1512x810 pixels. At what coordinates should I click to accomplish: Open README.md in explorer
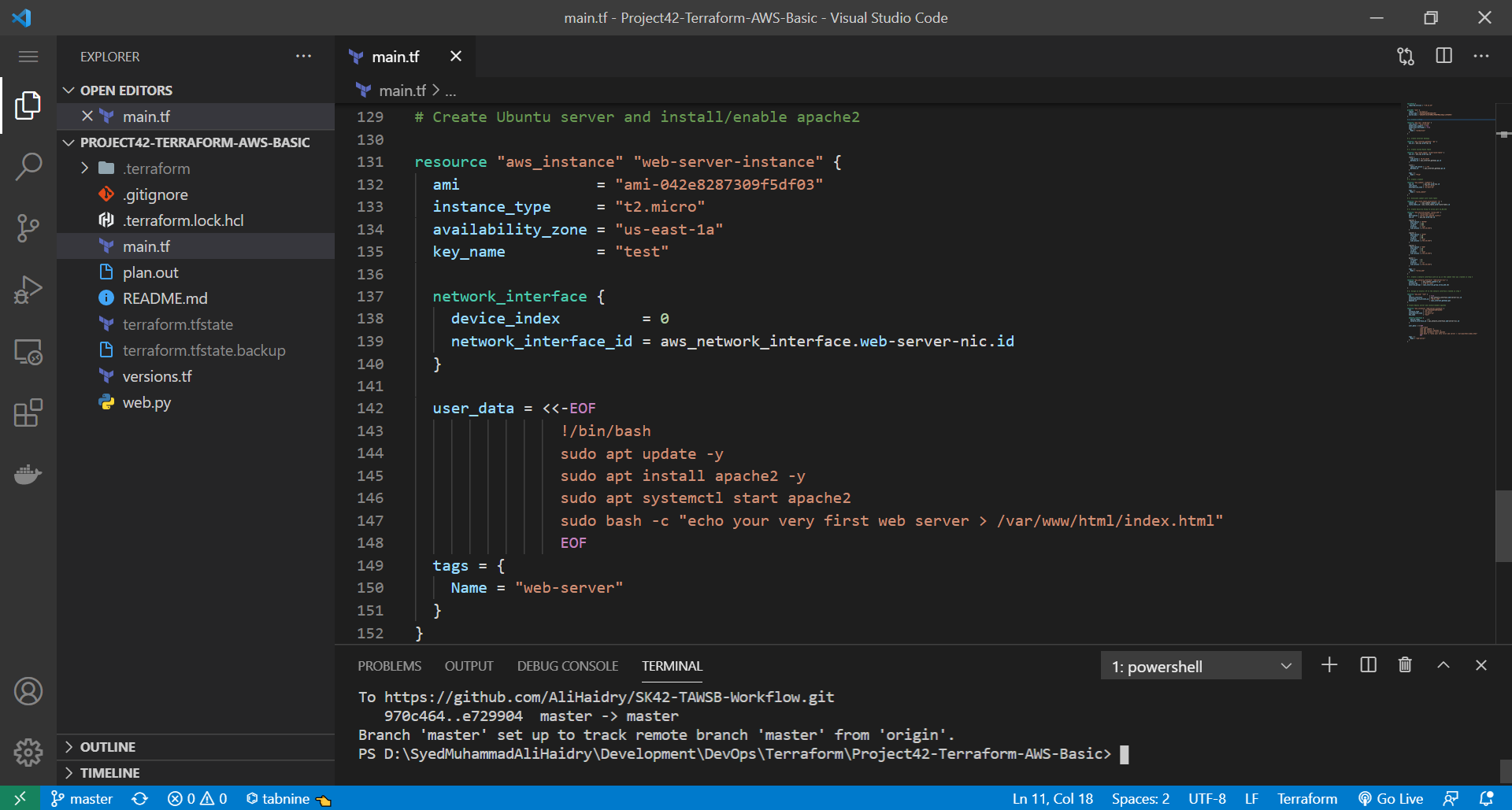point(195,298)
